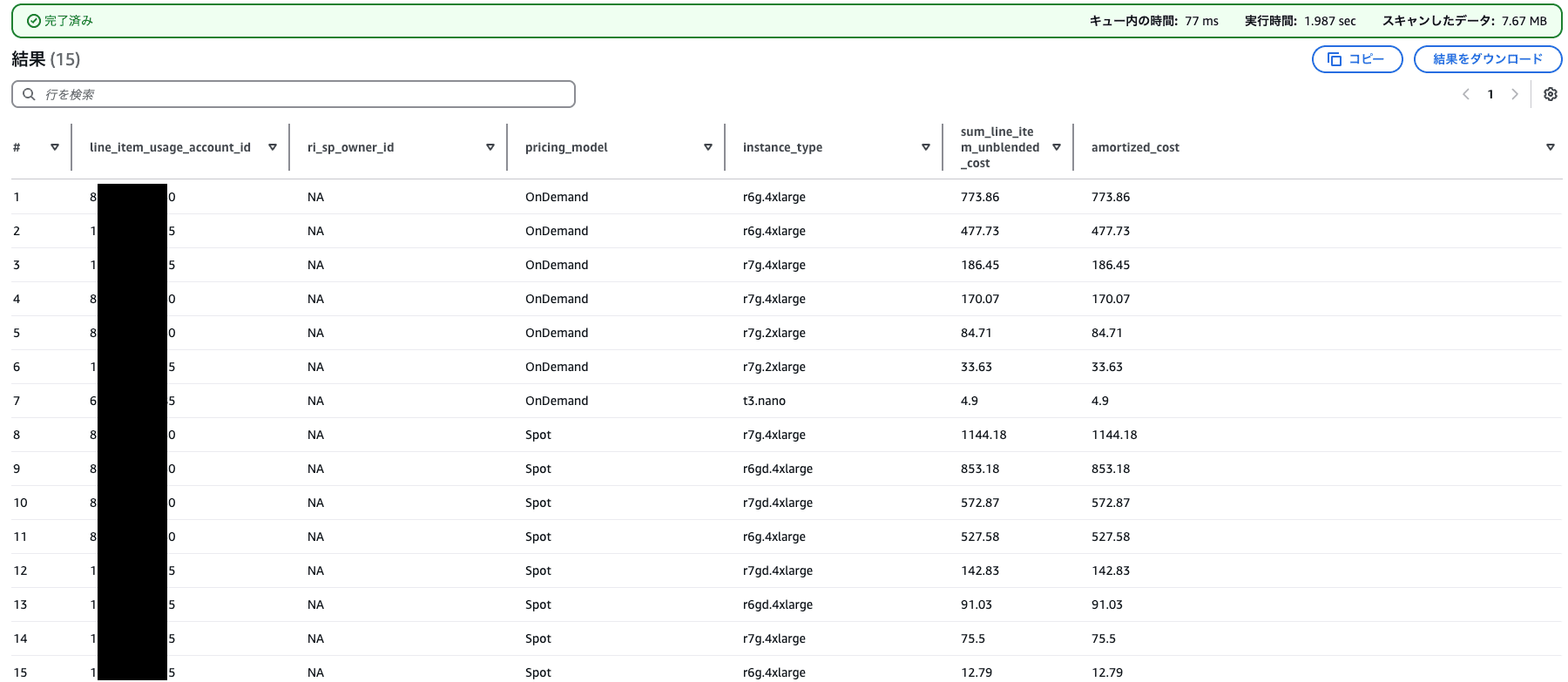The width and height of the screenshot is (1568, 682).
Task: Sort by ri_sp_owner_id column arrow
Action: click(490, 147)
